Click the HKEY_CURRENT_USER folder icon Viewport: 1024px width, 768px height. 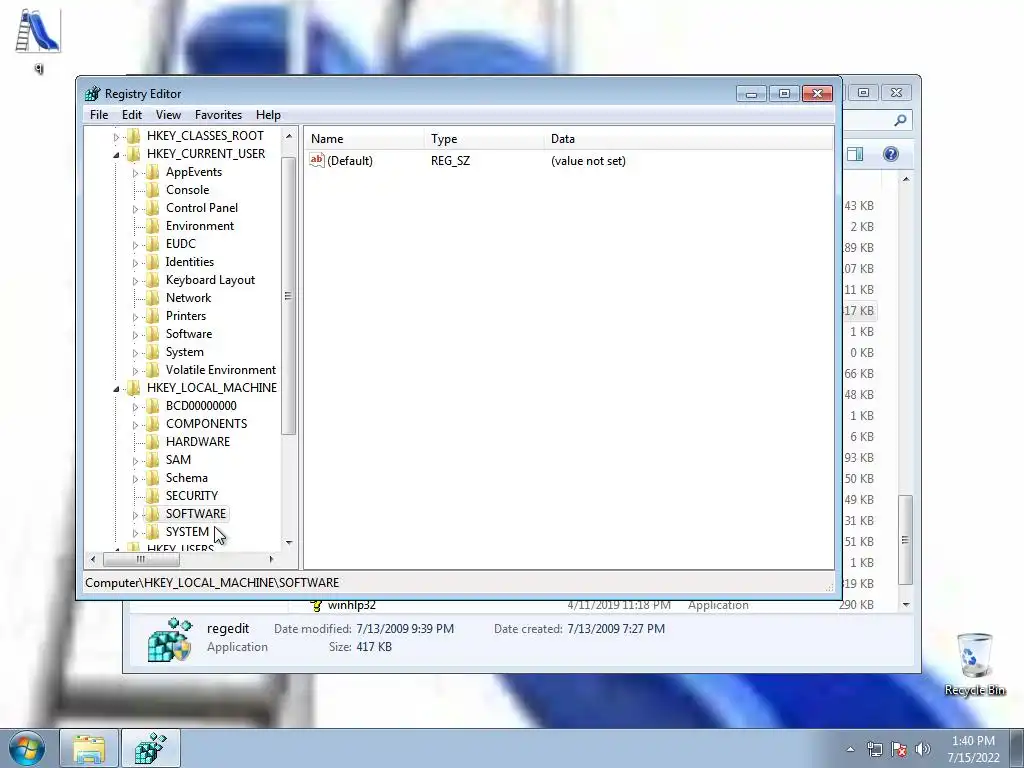133,153
